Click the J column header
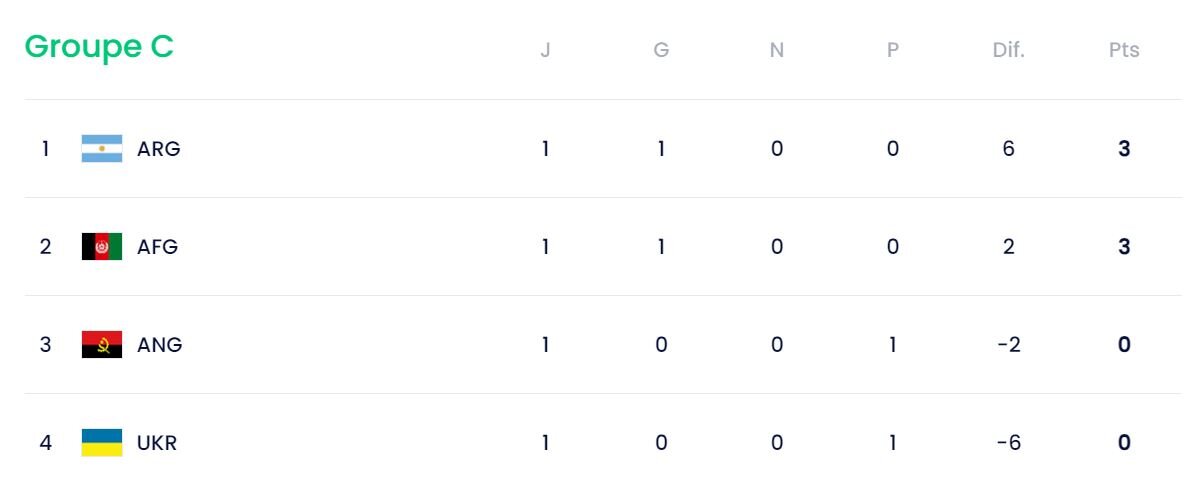Viewport: 1201px width, 482px height. 545,50
